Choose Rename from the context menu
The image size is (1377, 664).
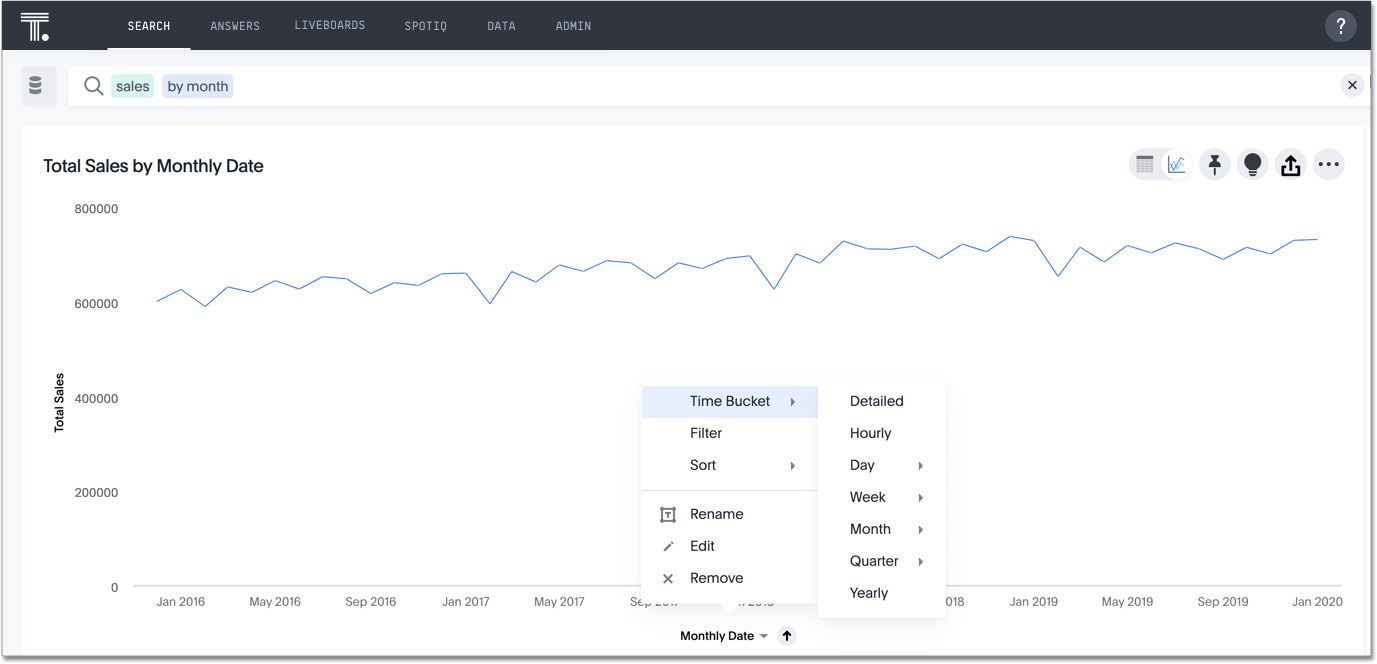click(716, 514)
